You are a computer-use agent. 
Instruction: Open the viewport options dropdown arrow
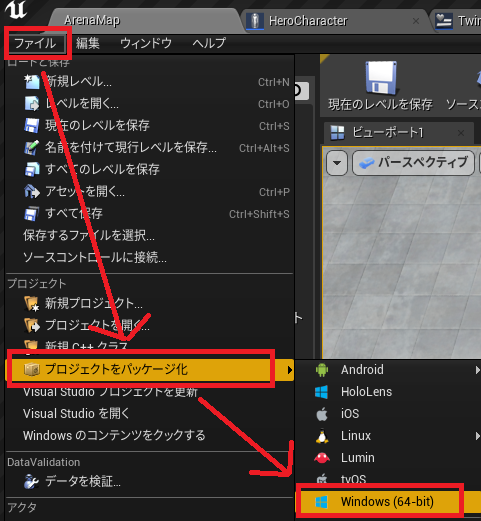point(337,163)
